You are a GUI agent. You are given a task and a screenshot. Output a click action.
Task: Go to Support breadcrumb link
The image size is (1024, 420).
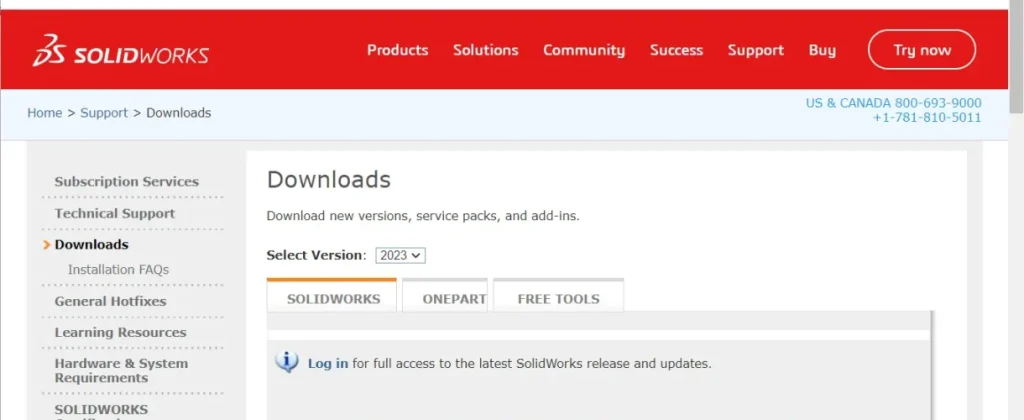104,112
